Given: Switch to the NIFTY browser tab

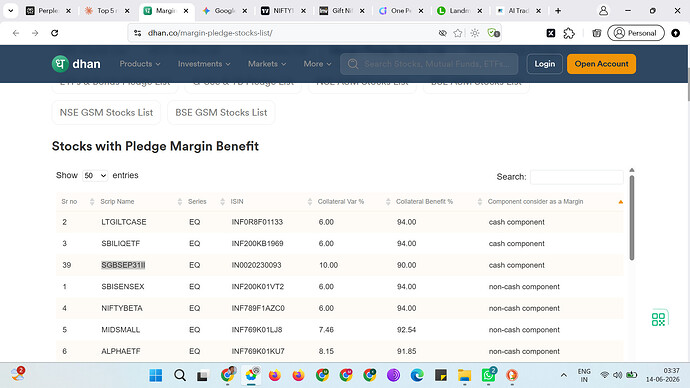Looking at the screenshot, I should coord(283,11).
